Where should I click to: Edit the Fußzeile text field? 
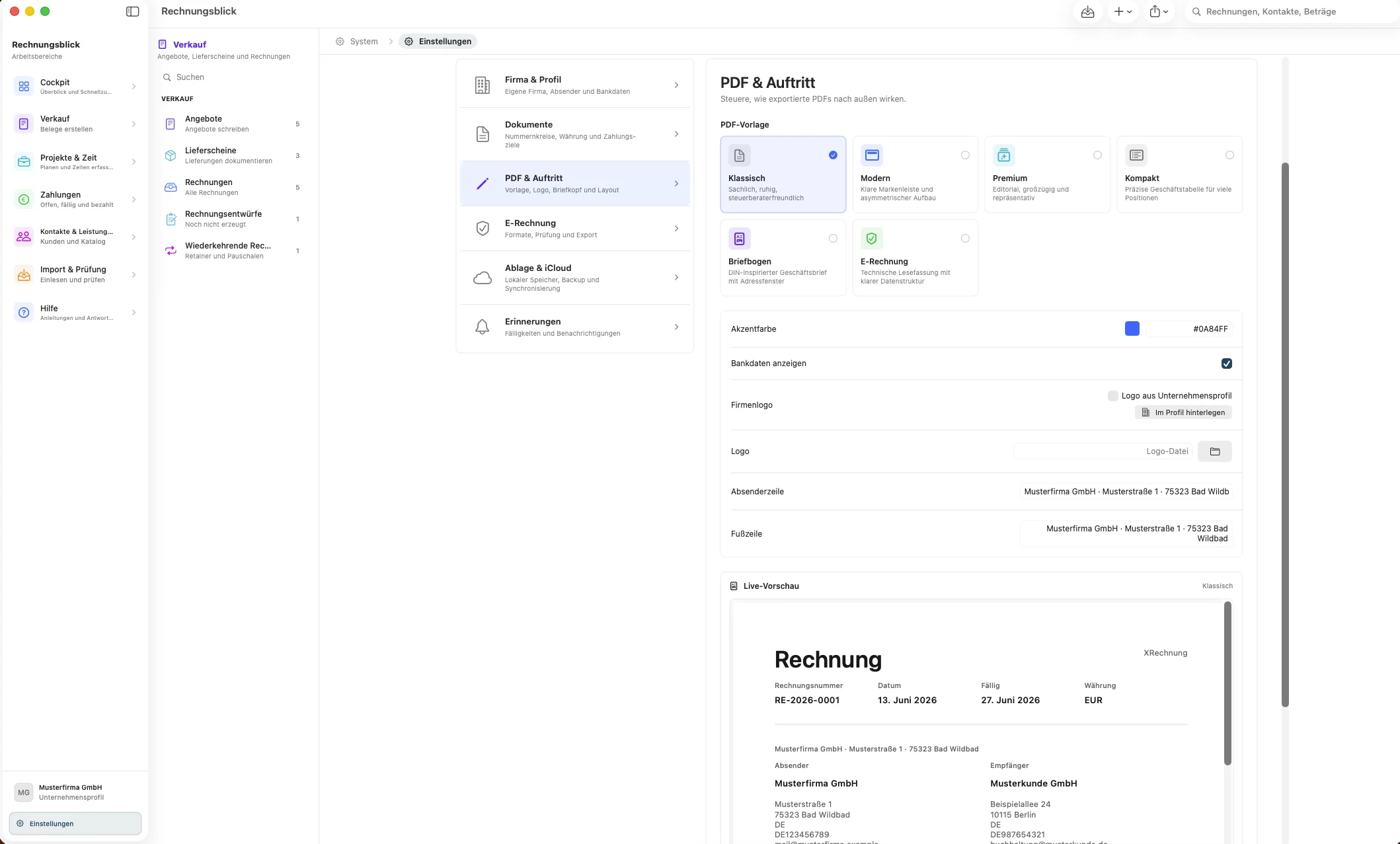pos(1126,533)
